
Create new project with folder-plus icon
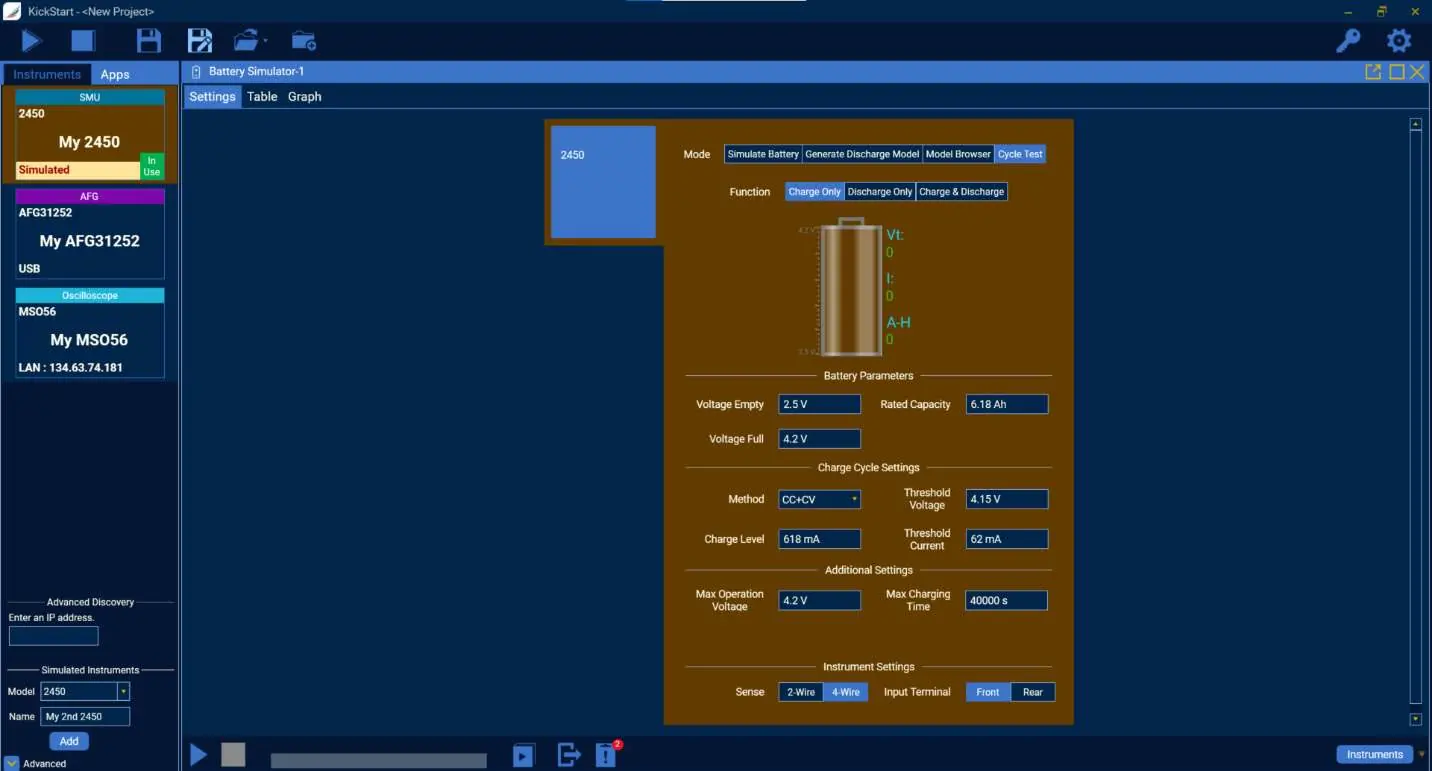(x=304, y=41)
